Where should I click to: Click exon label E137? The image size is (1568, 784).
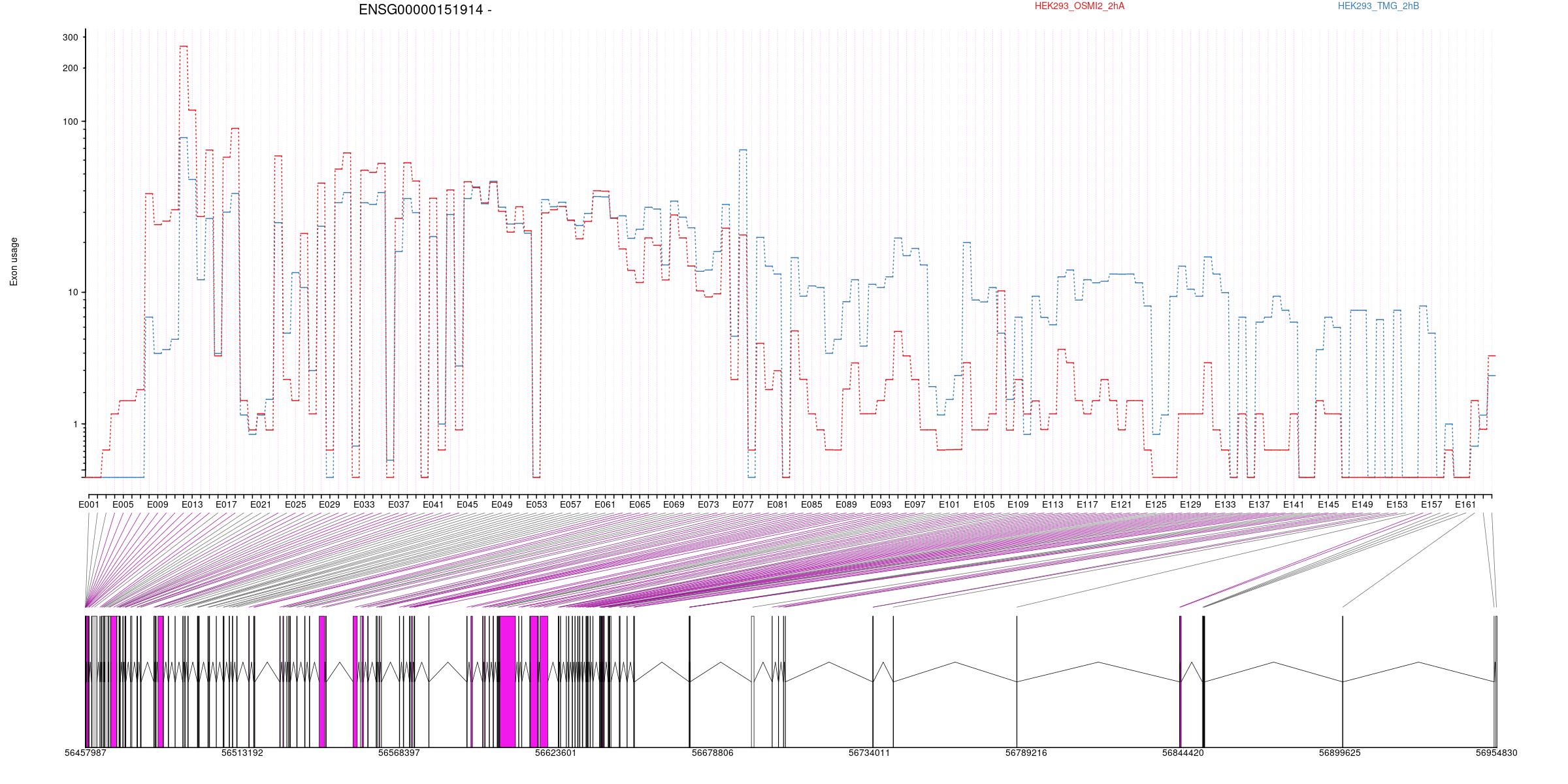point(1259,504)
